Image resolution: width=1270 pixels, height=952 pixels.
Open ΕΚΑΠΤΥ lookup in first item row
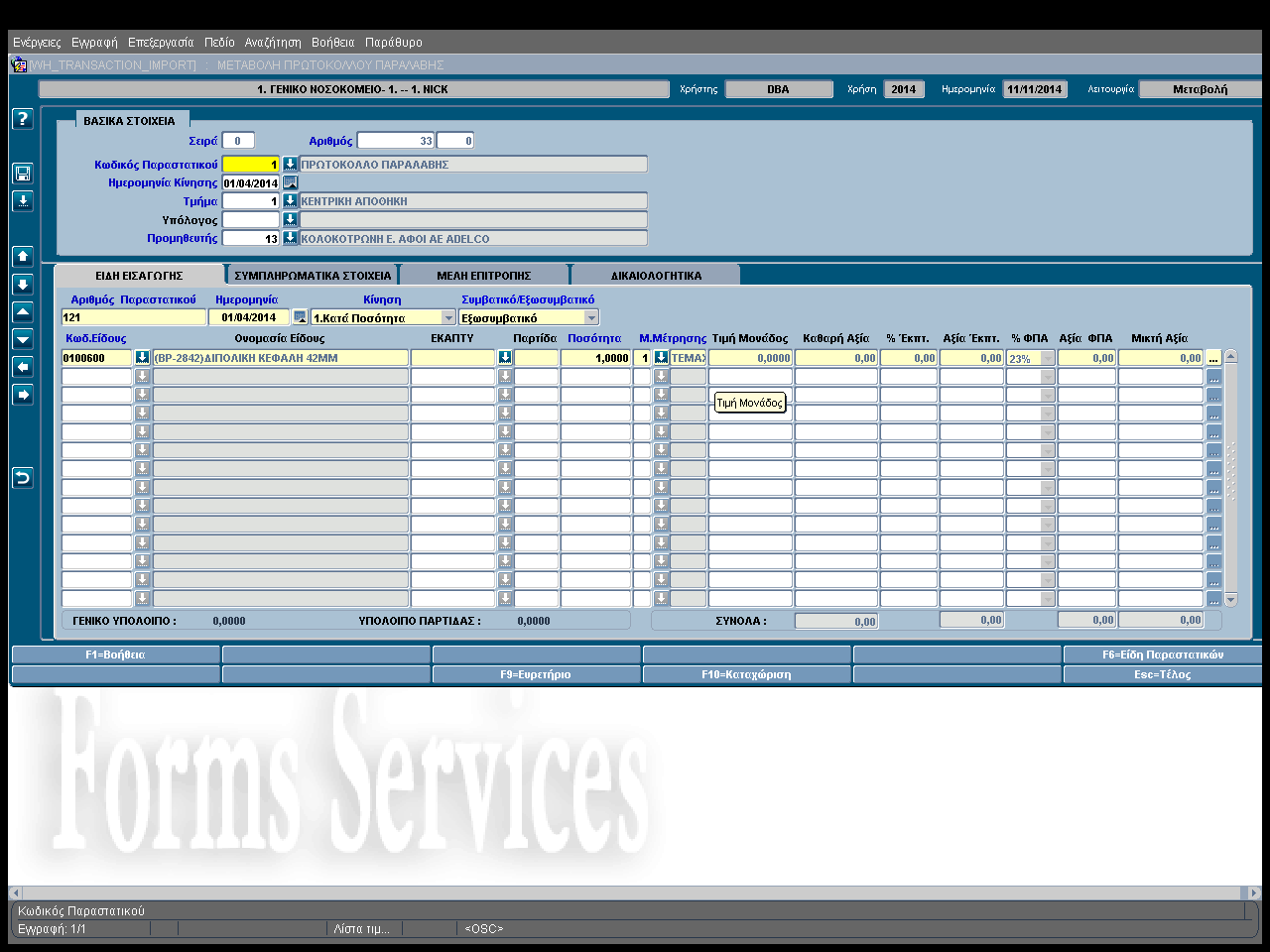click(x=505, y=357)
